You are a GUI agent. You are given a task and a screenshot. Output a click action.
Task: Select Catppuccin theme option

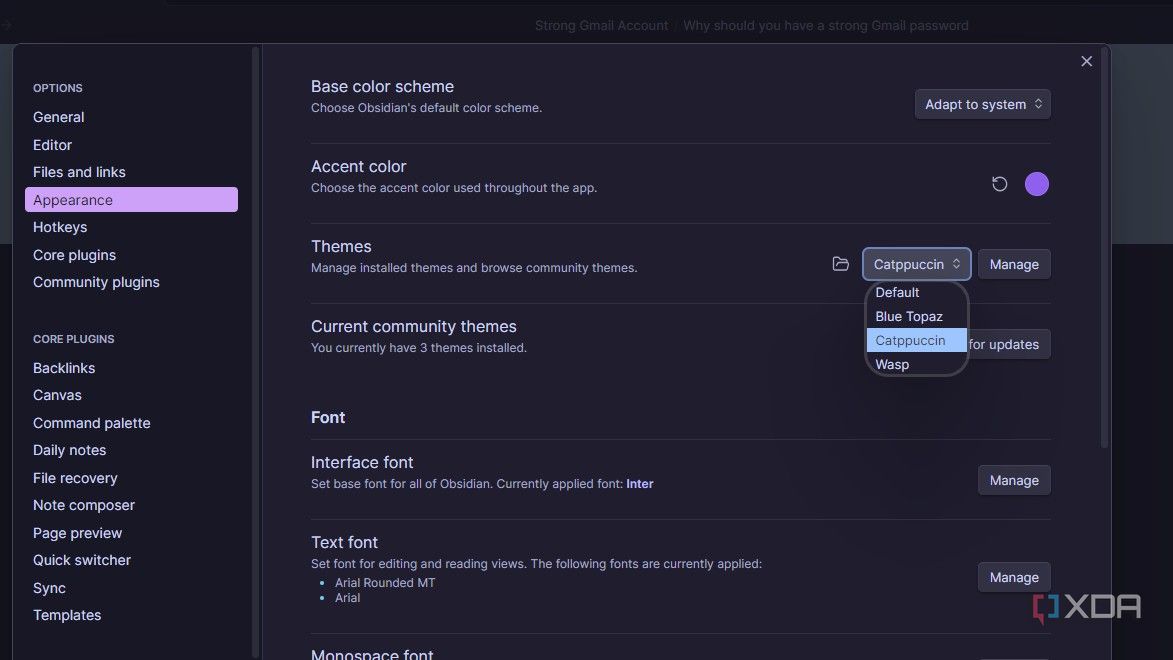click(x=916, y=340)
